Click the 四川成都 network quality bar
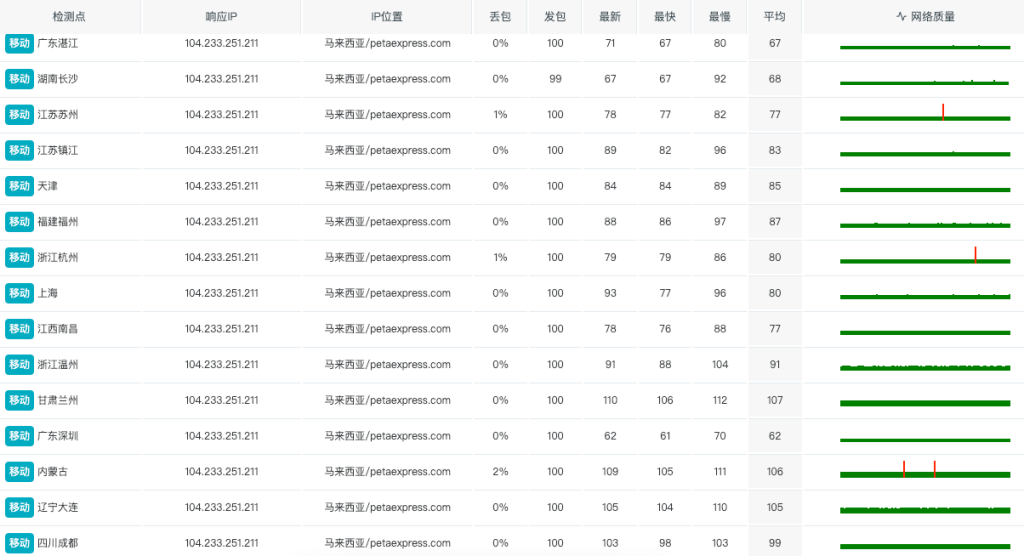Screen dimensions: 1024x556 click(x=925, y=546)
